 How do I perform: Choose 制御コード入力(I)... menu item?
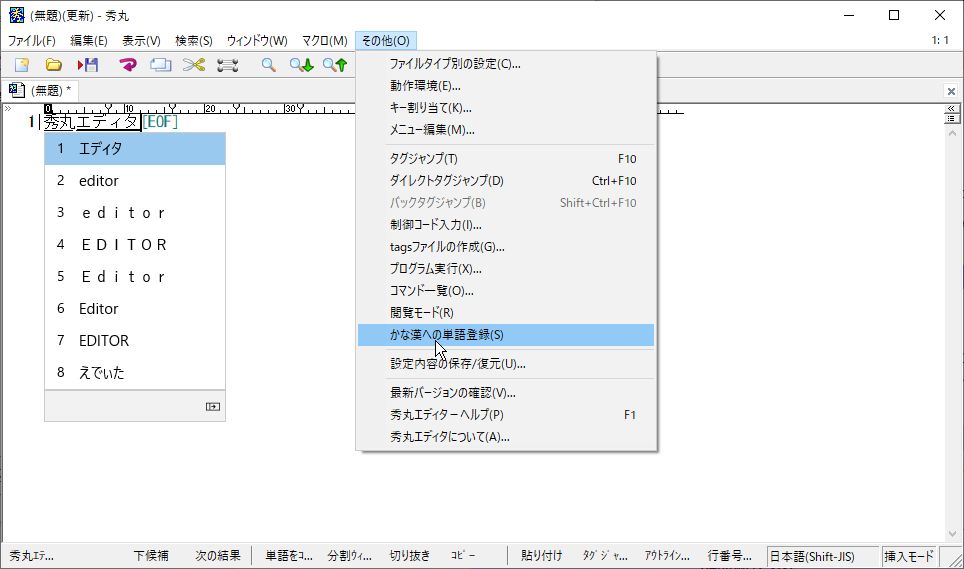pos(506,224)
